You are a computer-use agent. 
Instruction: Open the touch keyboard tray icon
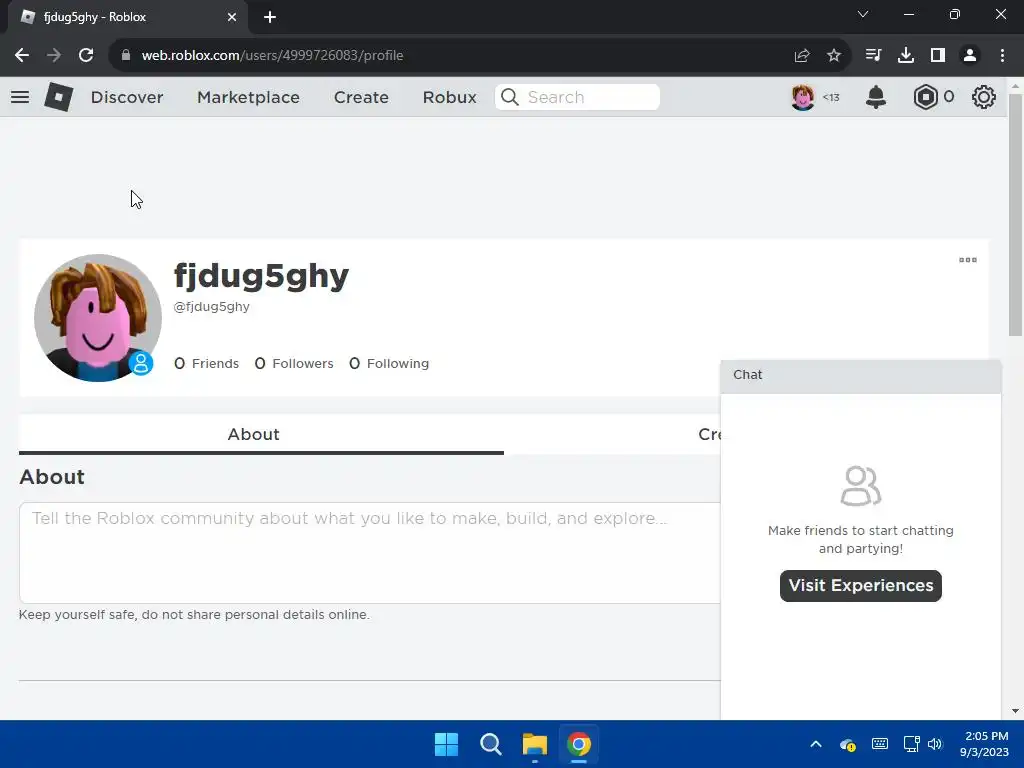point(880,744)
